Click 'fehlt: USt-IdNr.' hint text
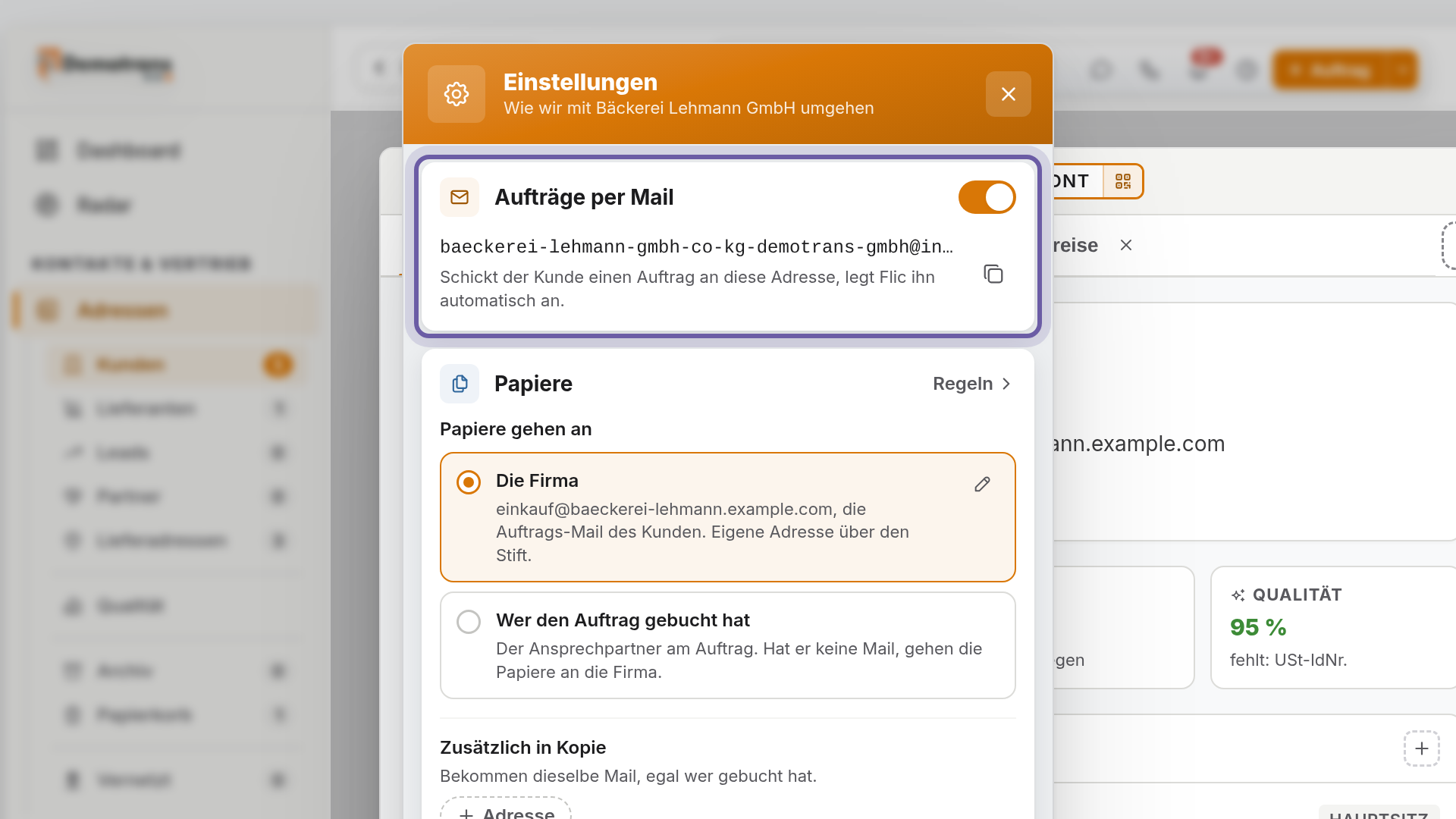This screenshot has width=1456, height=819. point(1288,660)
